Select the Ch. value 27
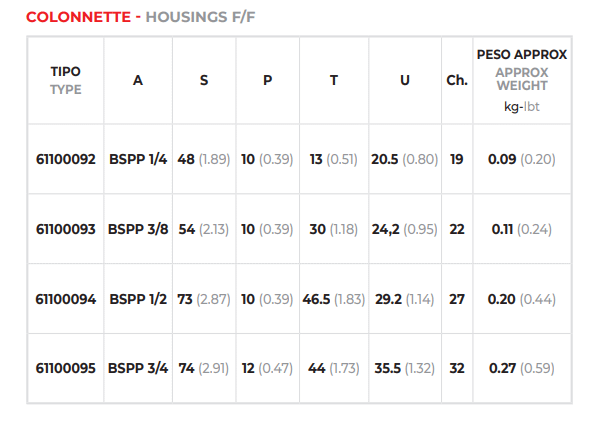Viewport: 604px width, 423px height. pyautogui.click(x=457, y=299)
